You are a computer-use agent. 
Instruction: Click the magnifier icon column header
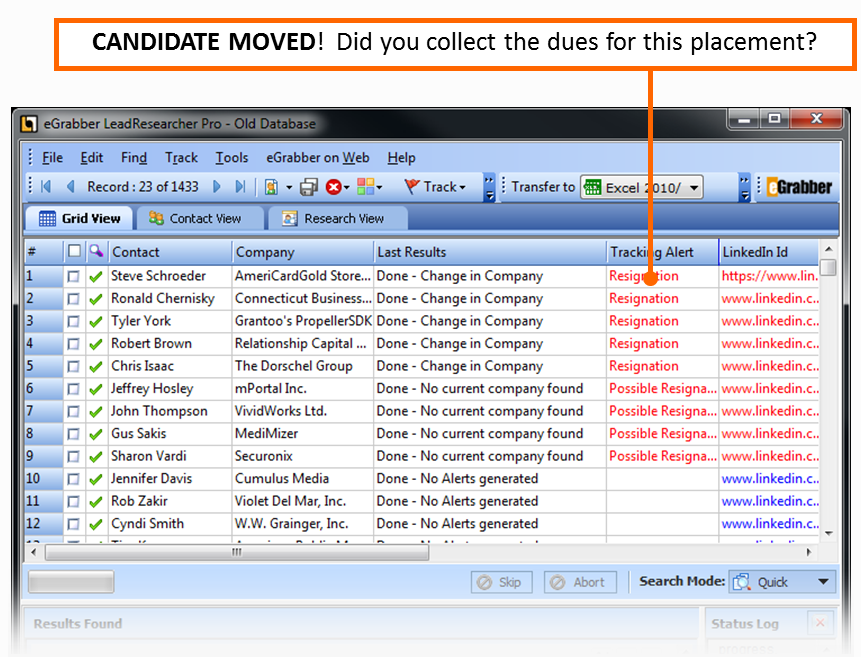click(x=97, y=252)
